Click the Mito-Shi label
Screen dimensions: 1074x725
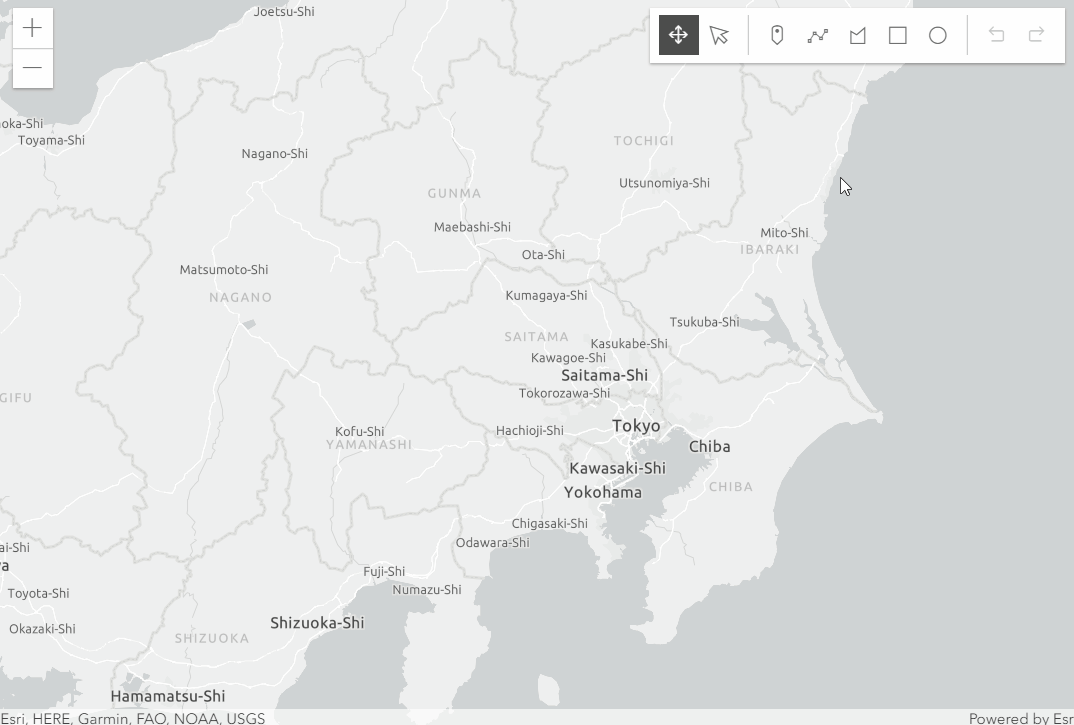click(784, 233)
